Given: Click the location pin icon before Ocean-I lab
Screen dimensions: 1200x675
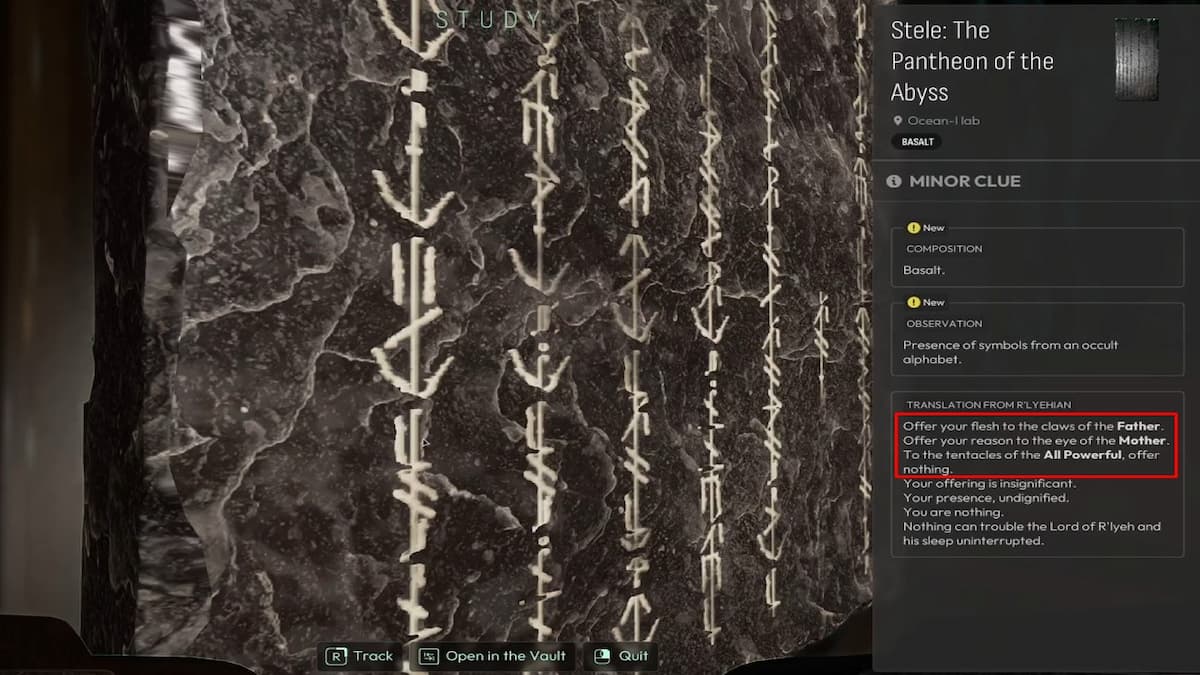Looking at the screenshot, I should pos(898,120).
